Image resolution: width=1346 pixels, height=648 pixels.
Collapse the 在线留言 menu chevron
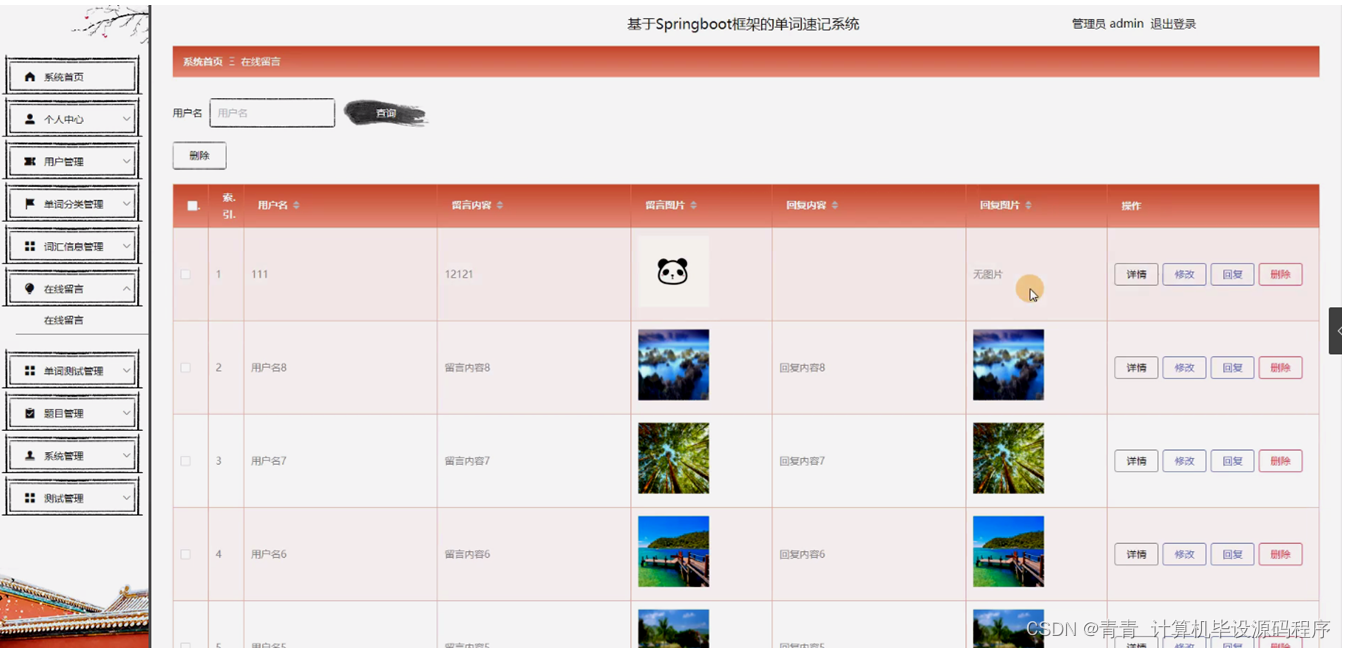pyautogui.click(x=126, y=289)
